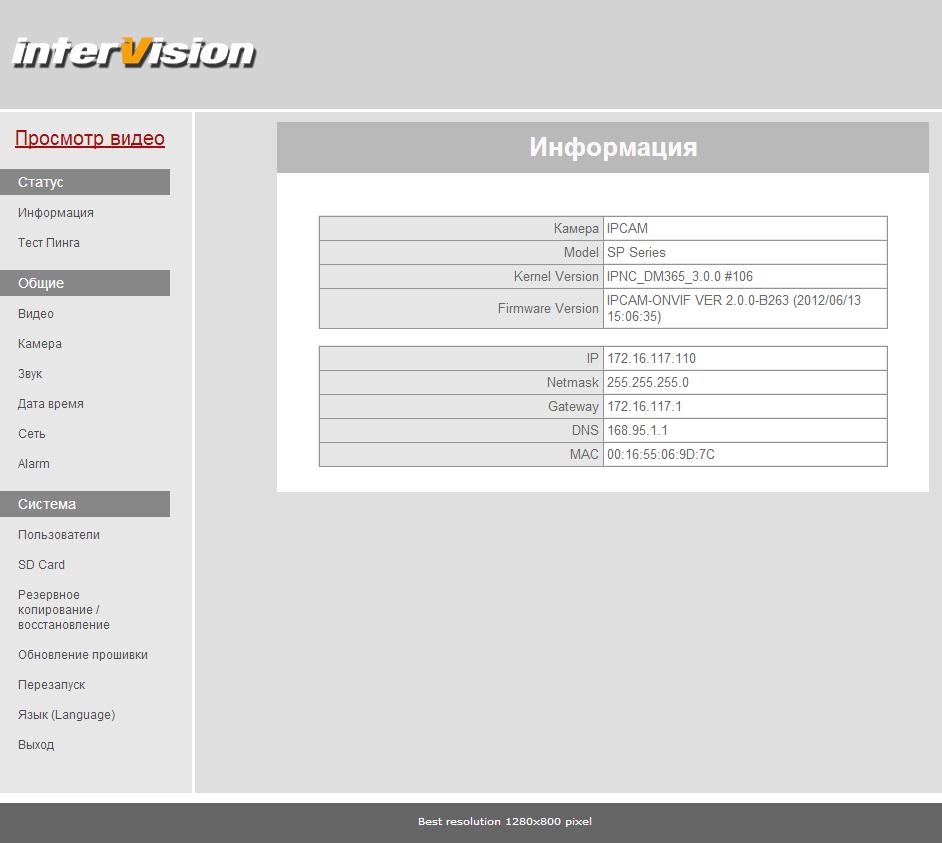
Task: Navigate to Сеть network settings
Action: pos(32,434)
